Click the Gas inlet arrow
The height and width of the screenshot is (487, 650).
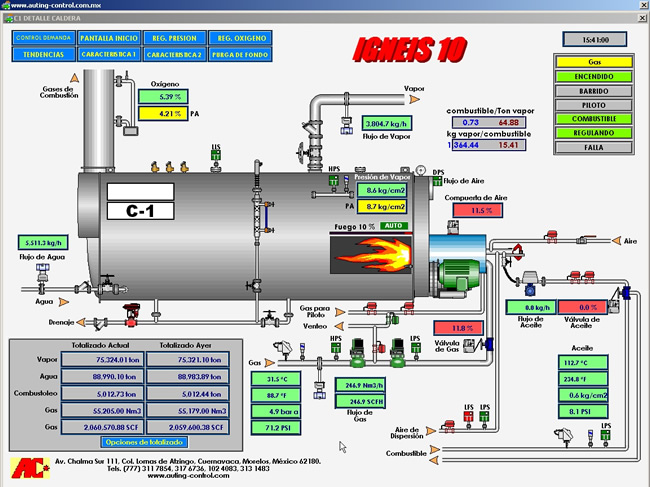tap(269, 363)
